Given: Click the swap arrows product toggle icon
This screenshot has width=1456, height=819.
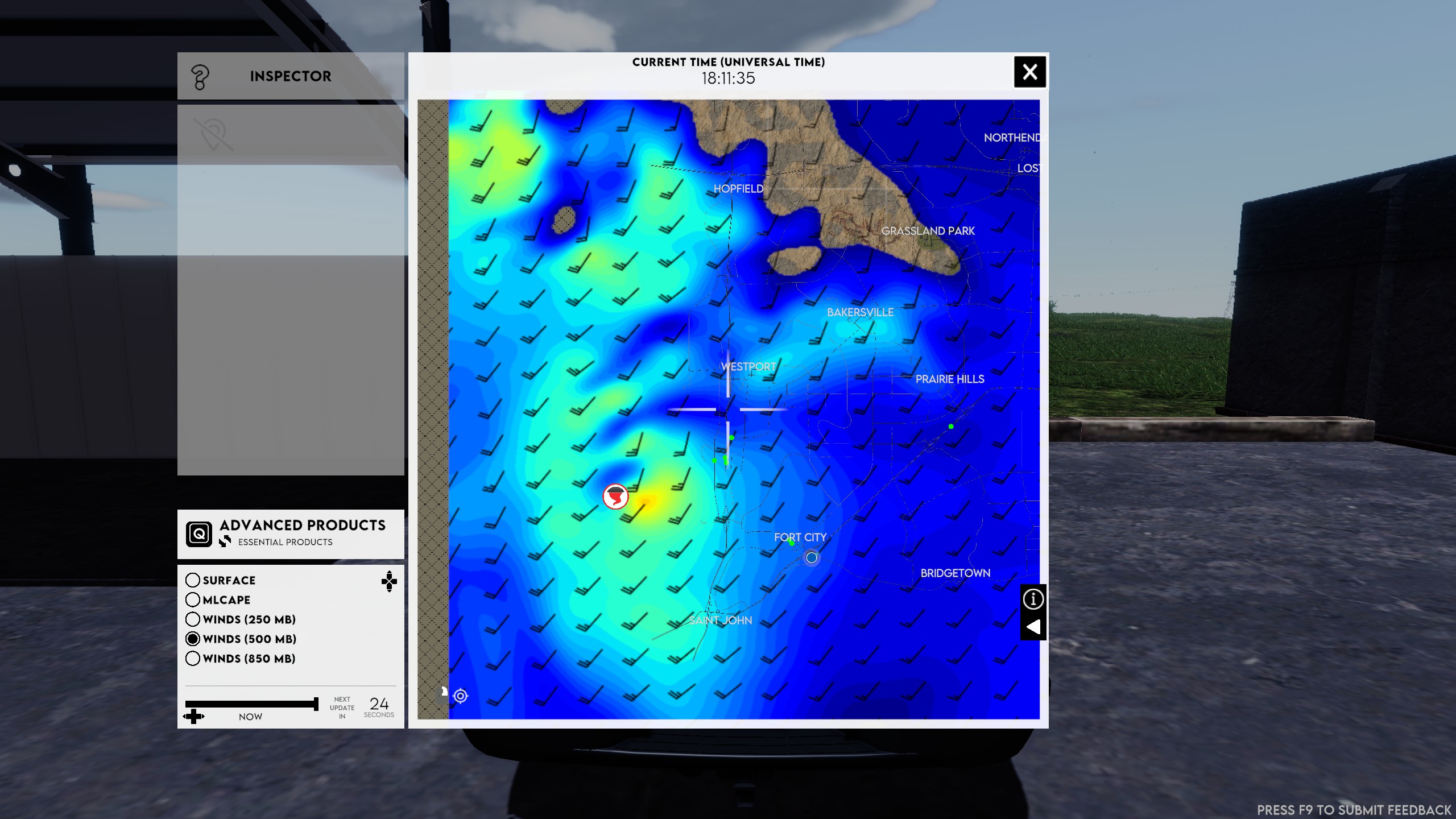Looking at the screenshot, I should pyautogui.click(x=225, y=541).
